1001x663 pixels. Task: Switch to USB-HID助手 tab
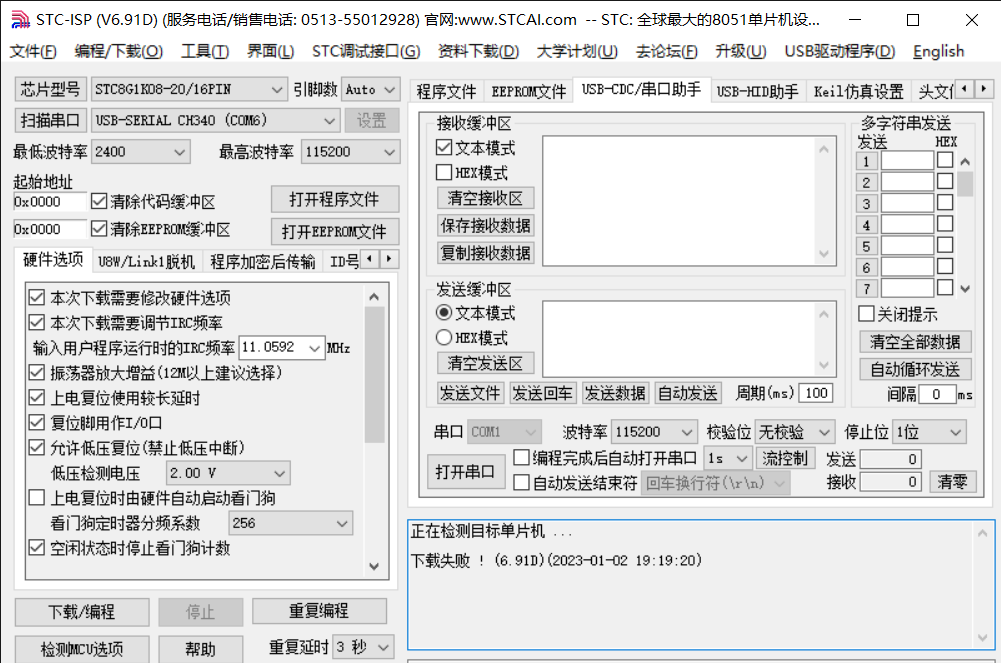click(x=757, y=92)
